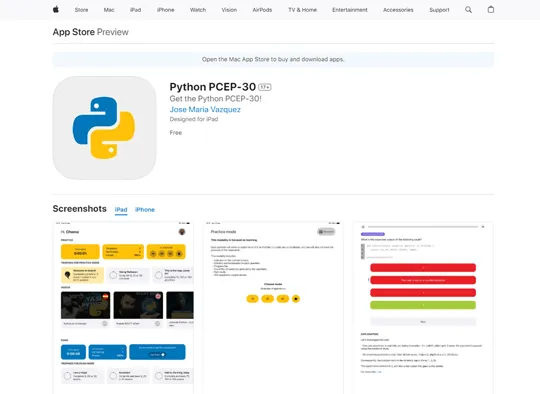540x394 pixels.
Task: Click the Apple logo icon
Action: [56, 10]
